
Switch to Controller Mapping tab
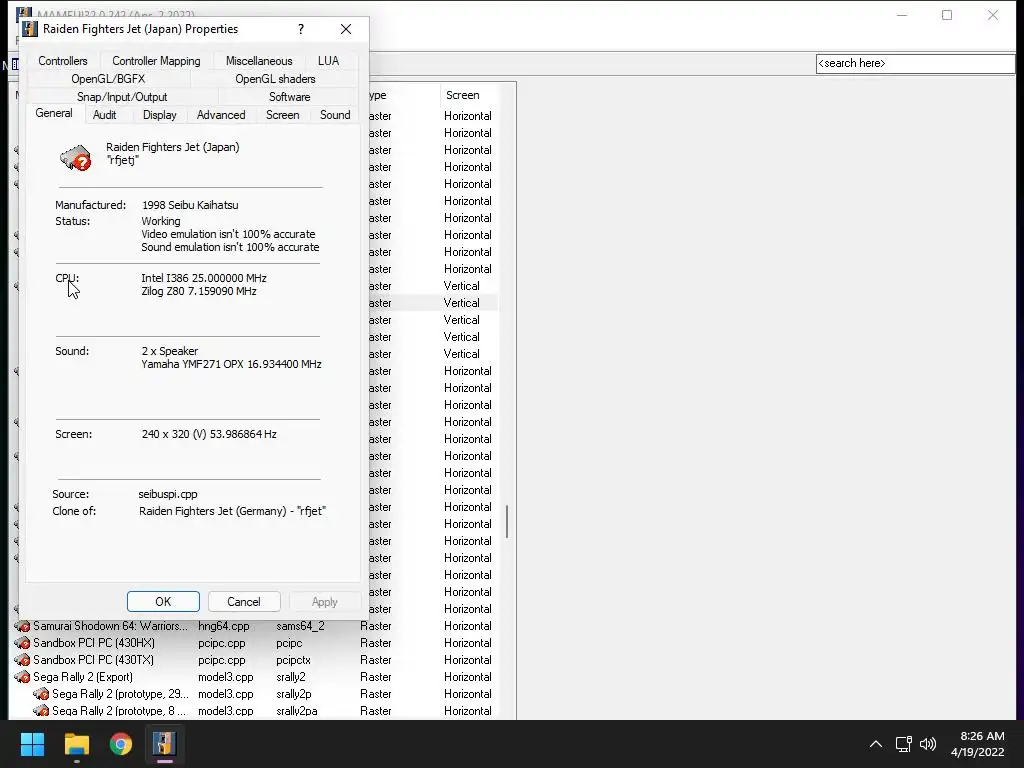pos(156,61)
